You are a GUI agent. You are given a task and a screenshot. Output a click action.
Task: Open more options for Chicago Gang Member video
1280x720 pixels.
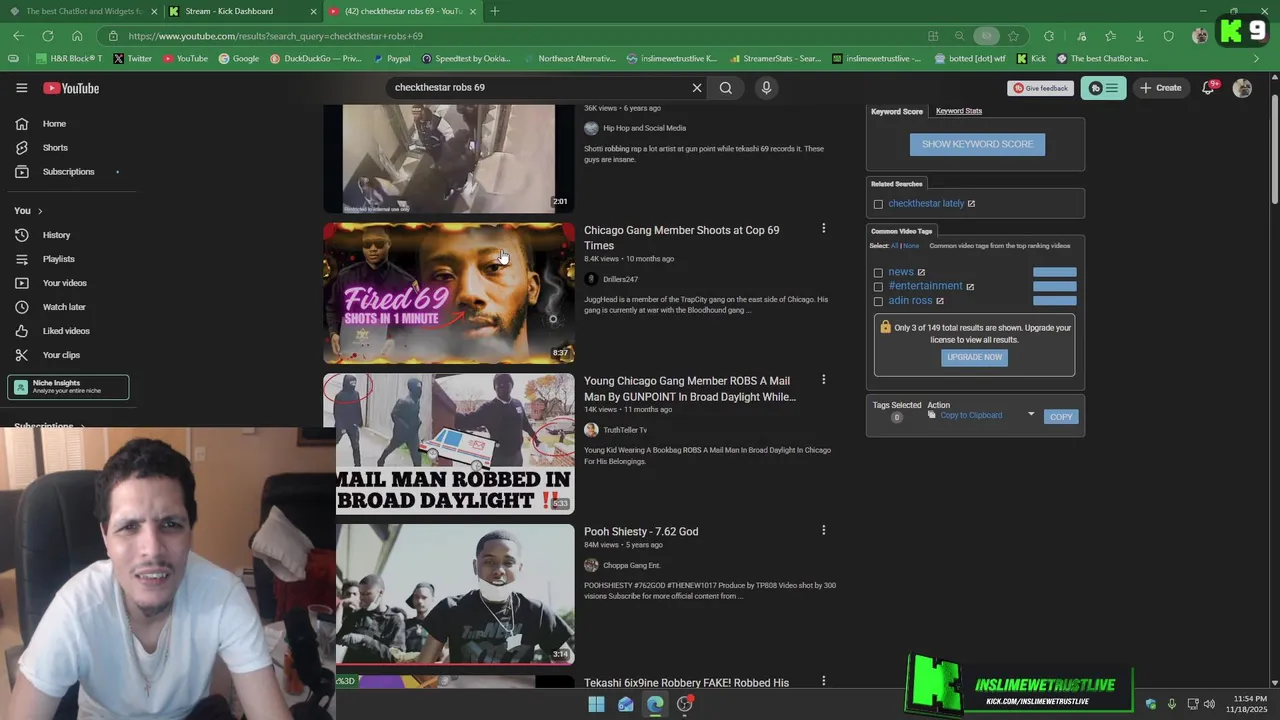point(823,228)
